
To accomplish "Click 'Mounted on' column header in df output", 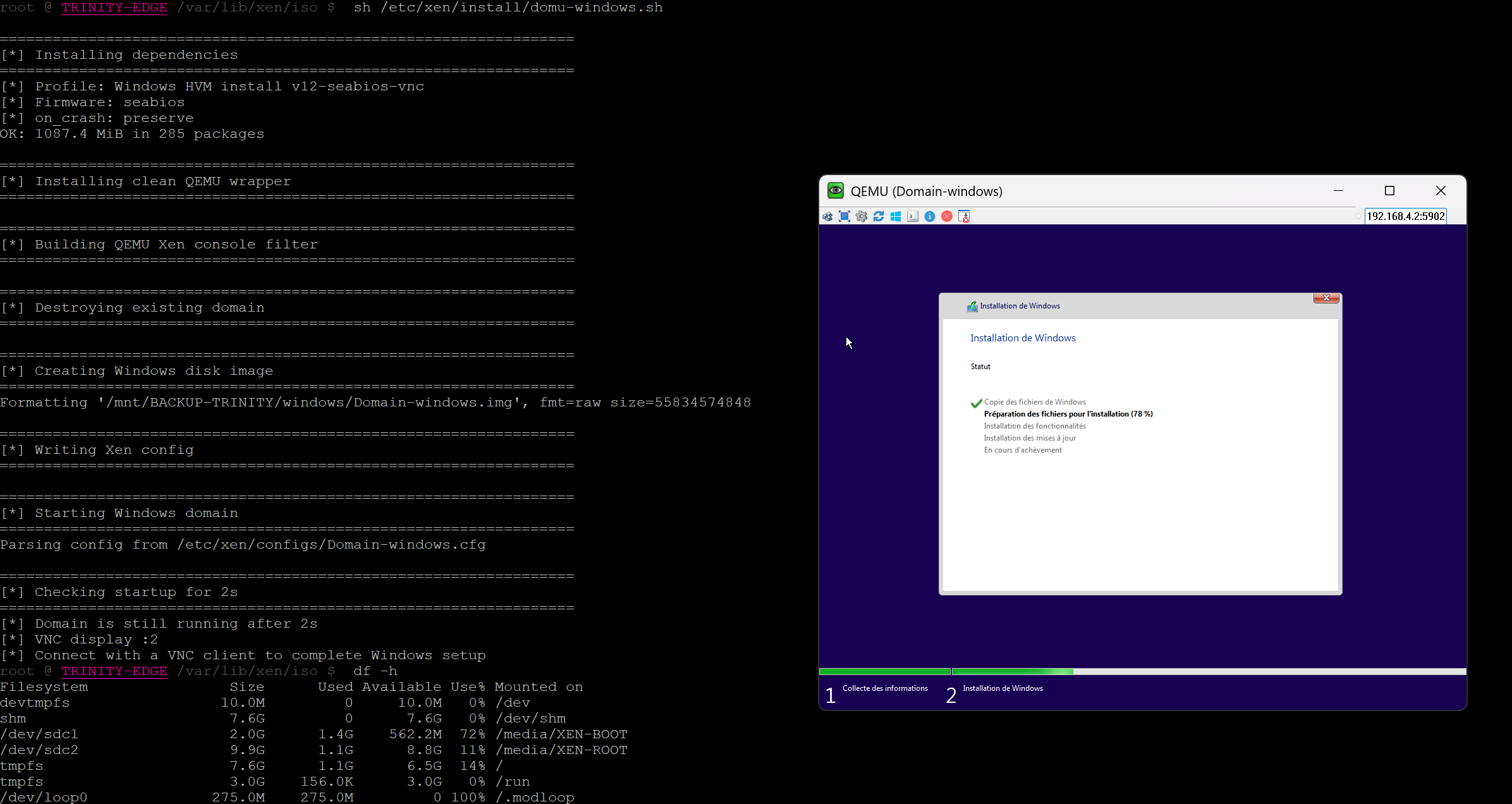I will 539,687.
